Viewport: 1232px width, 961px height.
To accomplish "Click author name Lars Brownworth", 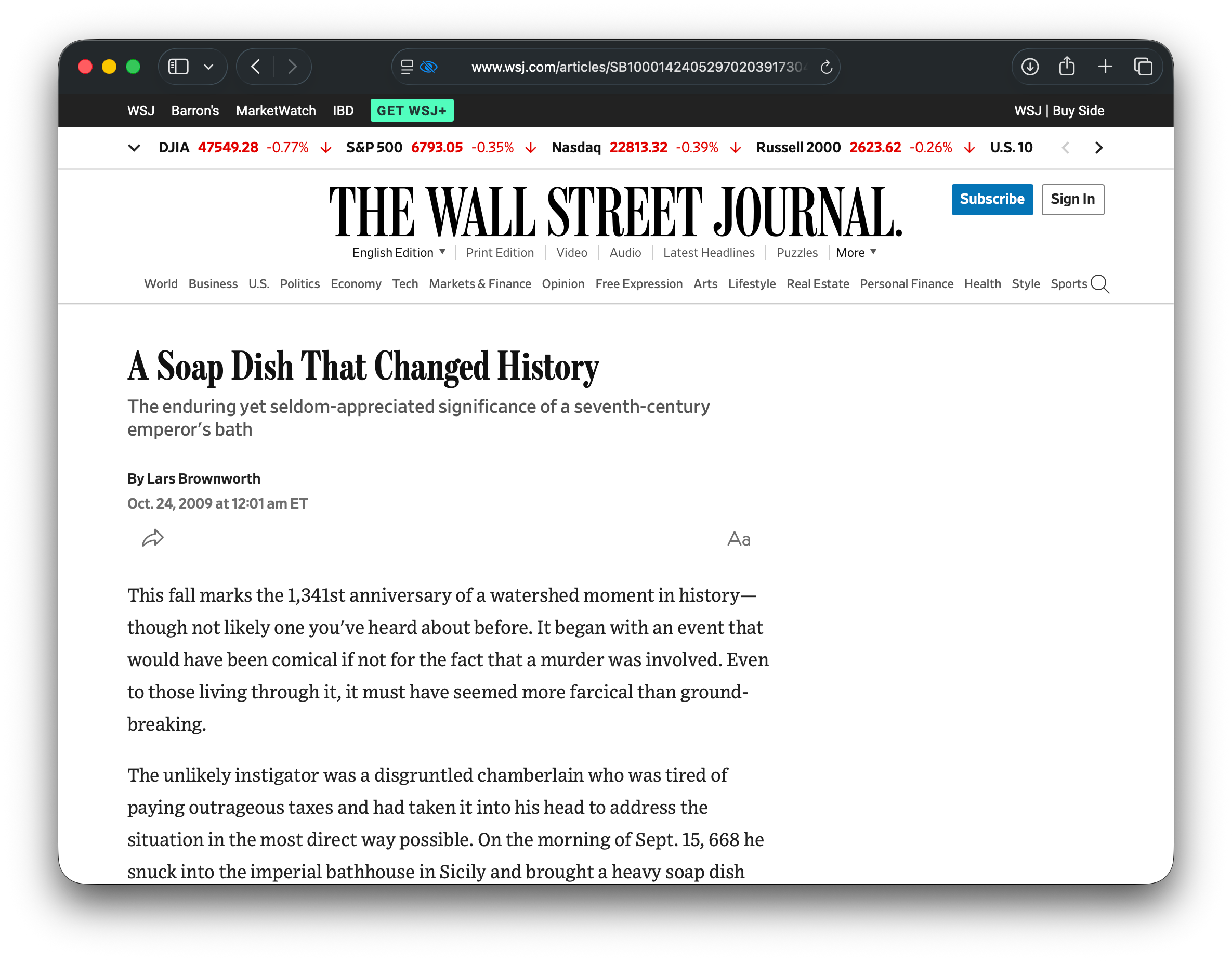I will click(204, 478).
